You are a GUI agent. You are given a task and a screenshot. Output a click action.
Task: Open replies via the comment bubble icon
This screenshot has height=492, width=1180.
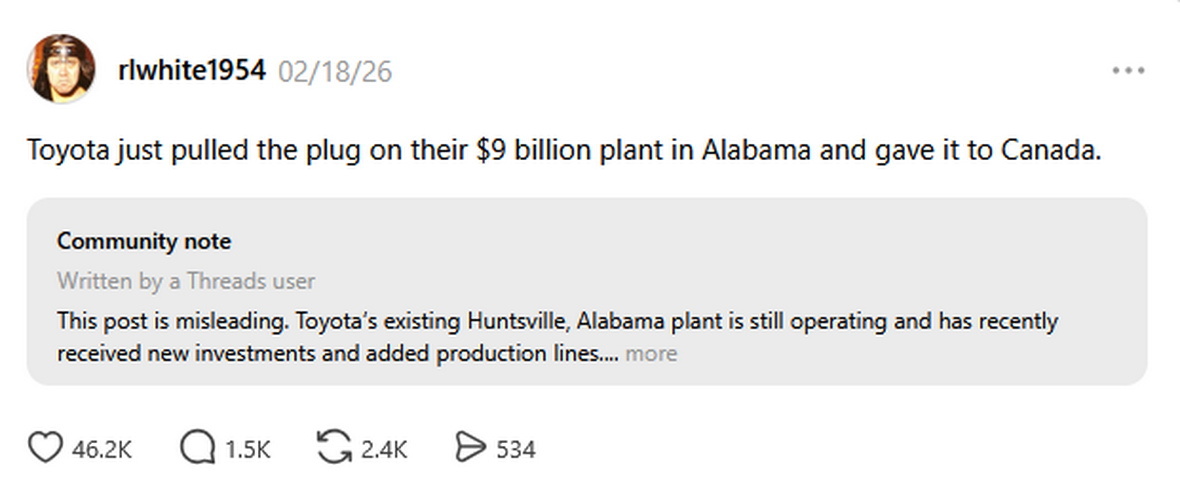pyautogui.click(x=196, y=449)
